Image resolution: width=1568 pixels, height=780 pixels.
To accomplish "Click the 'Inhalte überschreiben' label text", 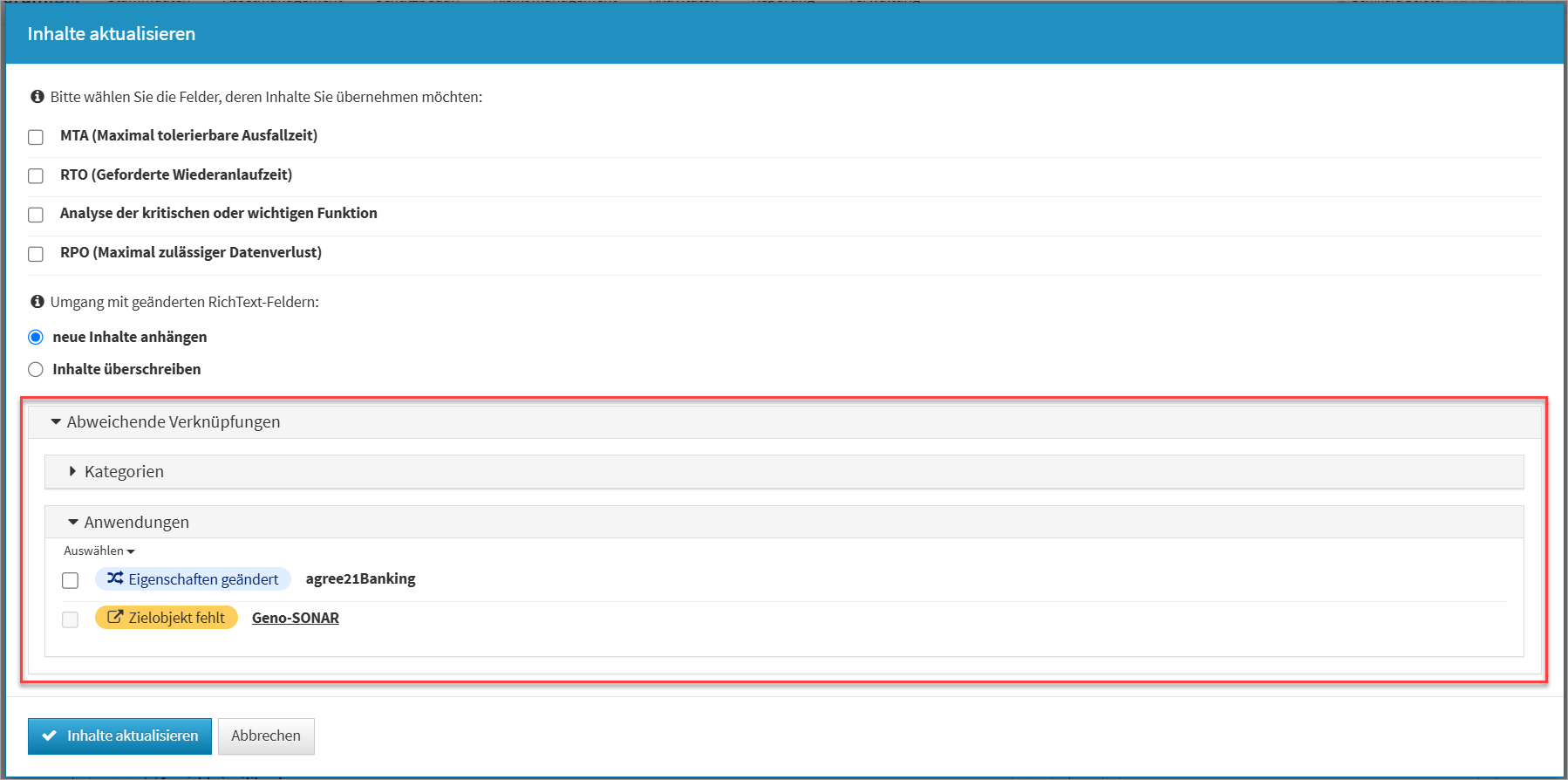I will click(x=126, y=369).
